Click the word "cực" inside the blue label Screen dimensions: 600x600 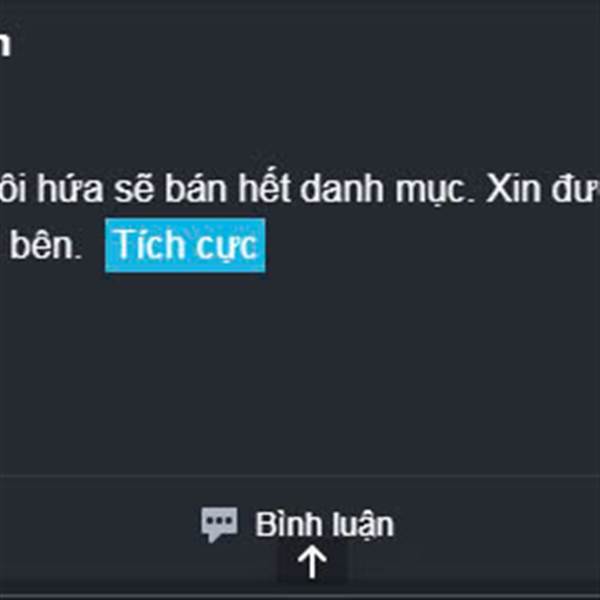[225, 247]
